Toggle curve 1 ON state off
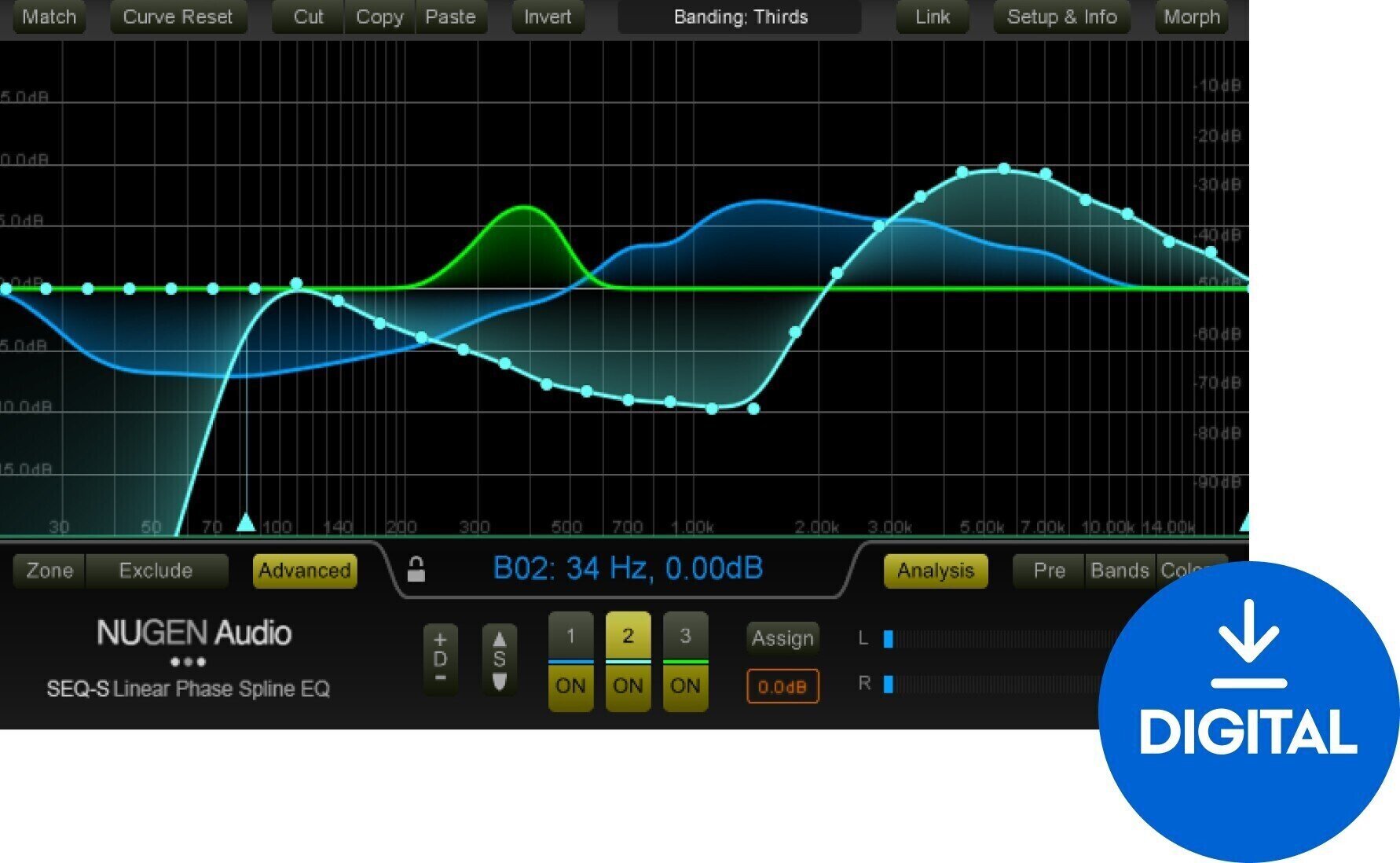The width and height of the screenshot is (1400, 863). [x=571, y=685]
